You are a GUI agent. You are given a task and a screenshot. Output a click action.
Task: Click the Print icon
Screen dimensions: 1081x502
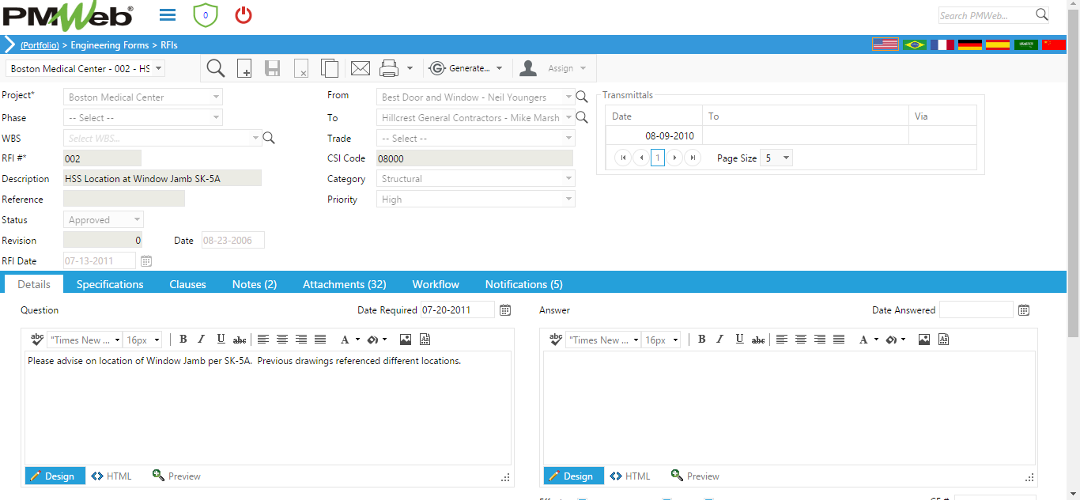390,68
